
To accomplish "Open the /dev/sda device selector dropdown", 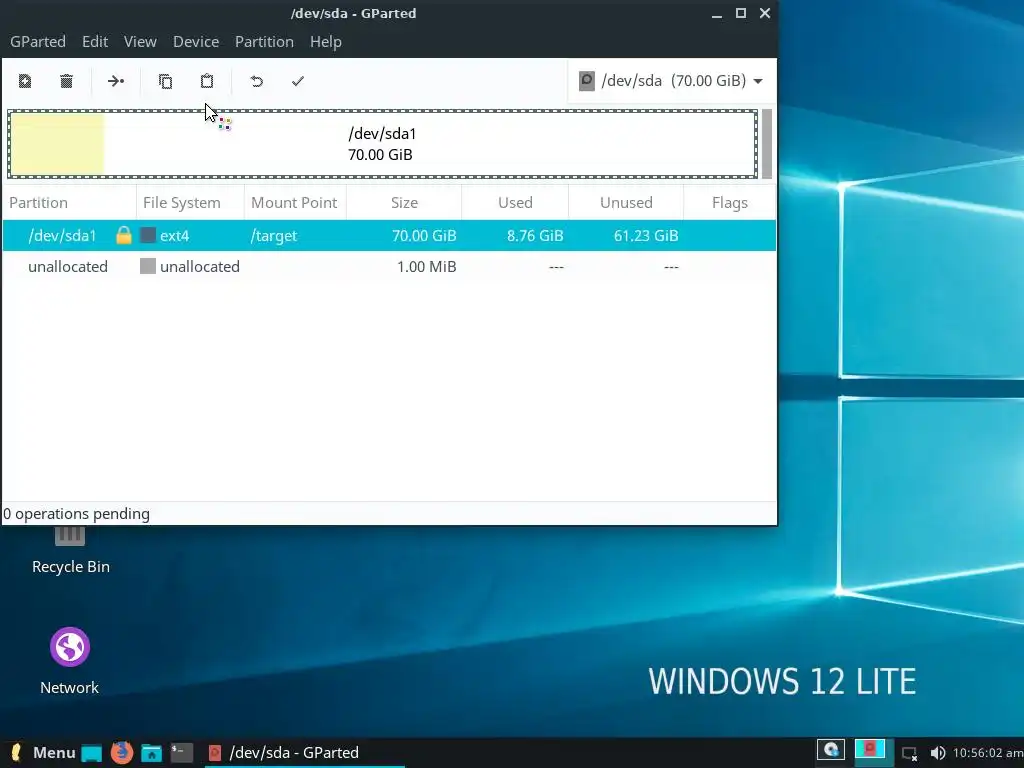I will click(x=671, y=81).
